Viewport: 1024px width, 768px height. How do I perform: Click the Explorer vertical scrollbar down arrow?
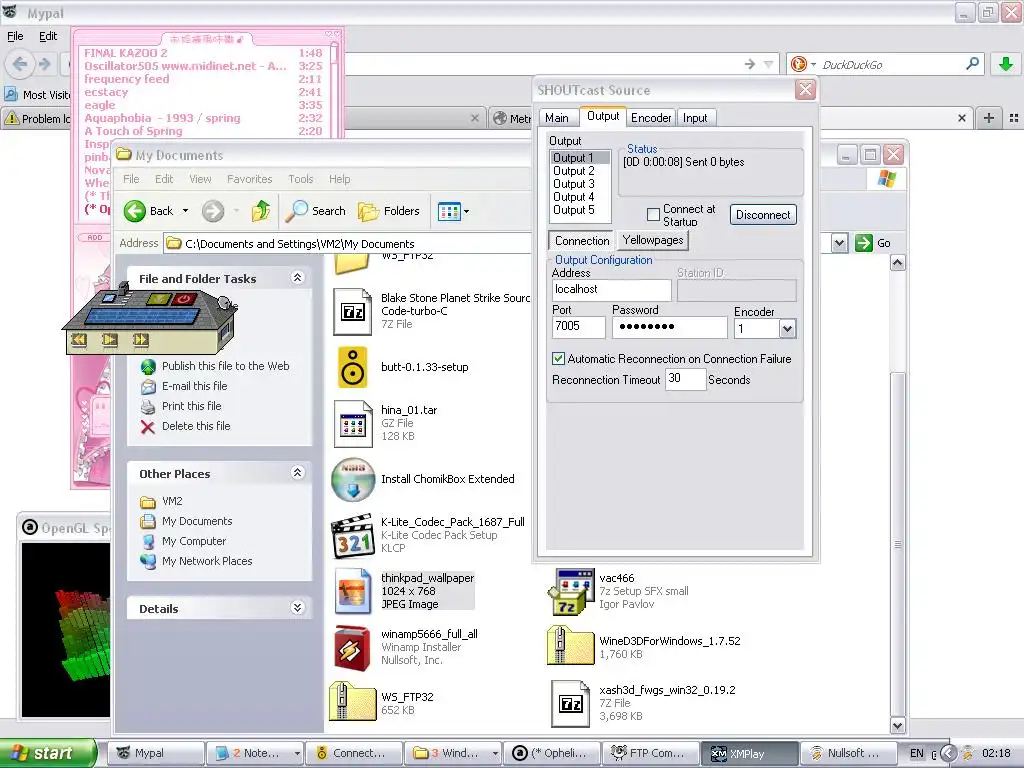898,725
